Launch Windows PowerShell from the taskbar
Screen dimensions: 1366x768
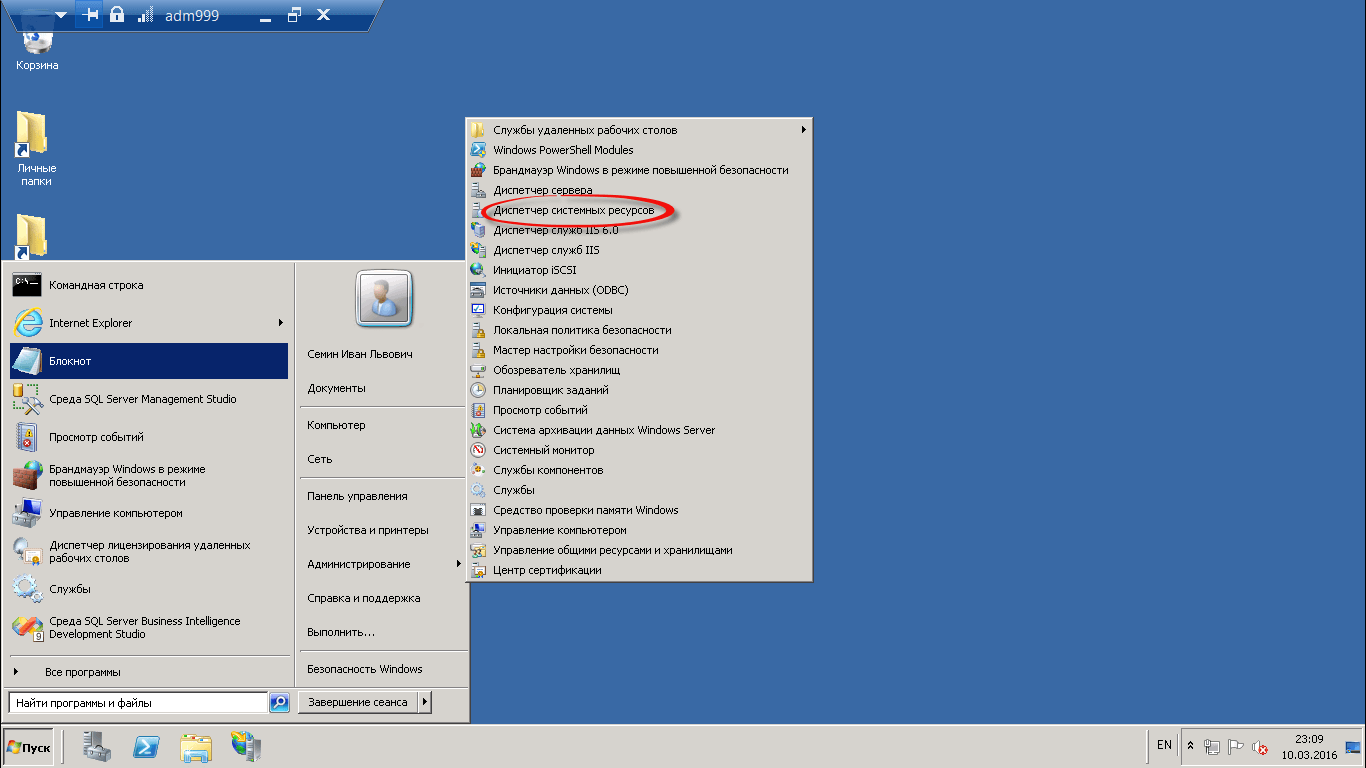[146, 746]
